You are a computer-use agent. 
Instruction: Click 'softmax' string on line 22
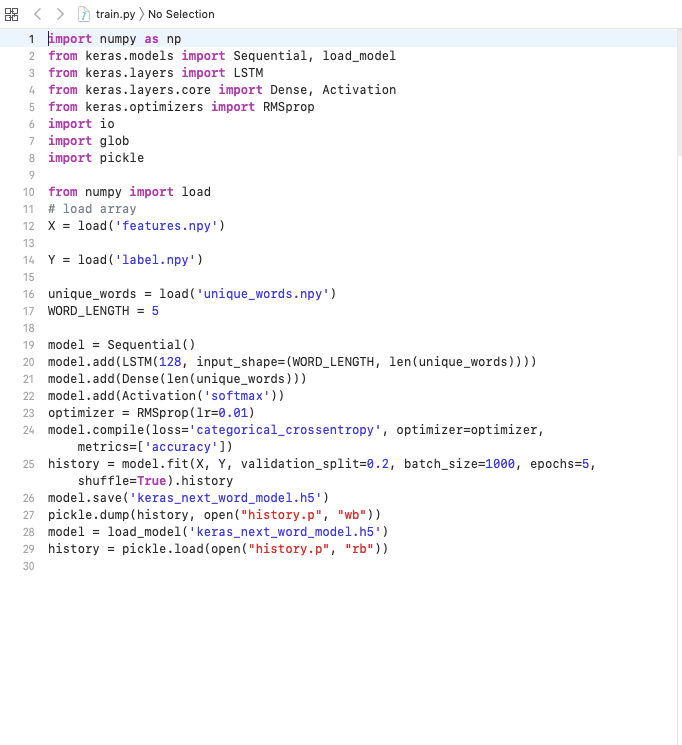click(237, 396)
